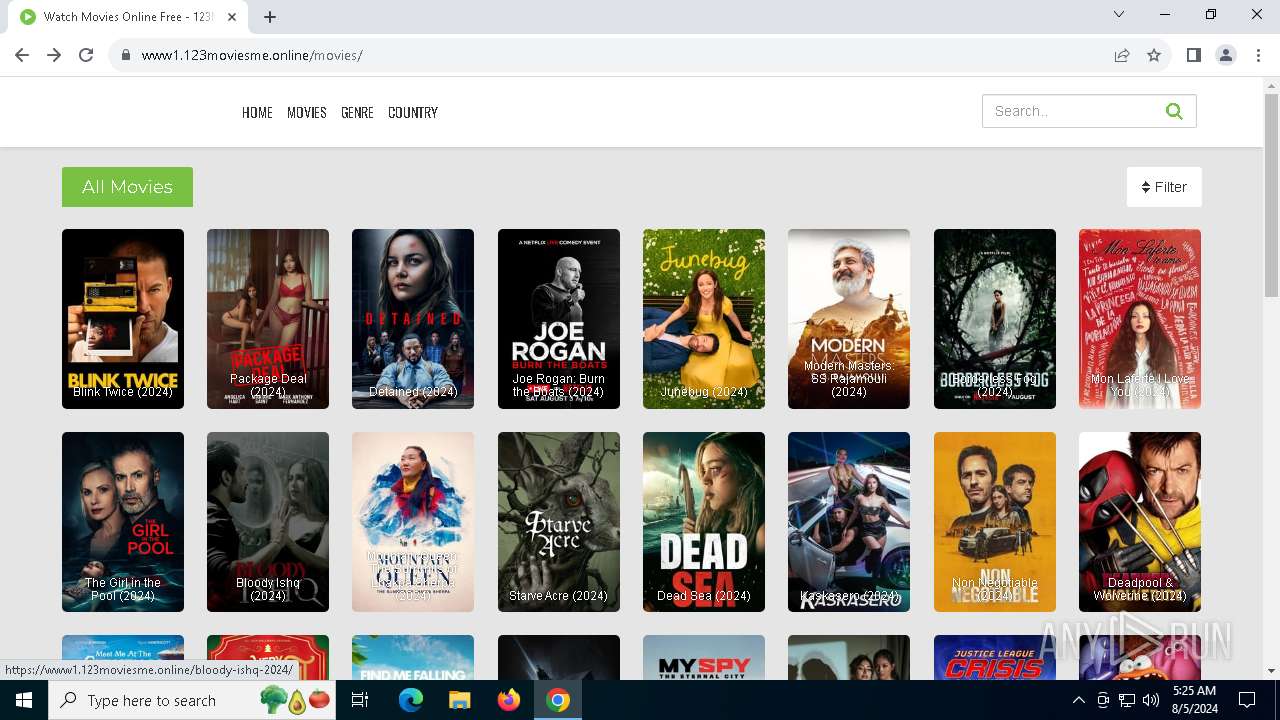Open File Explorer from taskbar
This screenshot has height=720, width=1280.
click(459, 700)
